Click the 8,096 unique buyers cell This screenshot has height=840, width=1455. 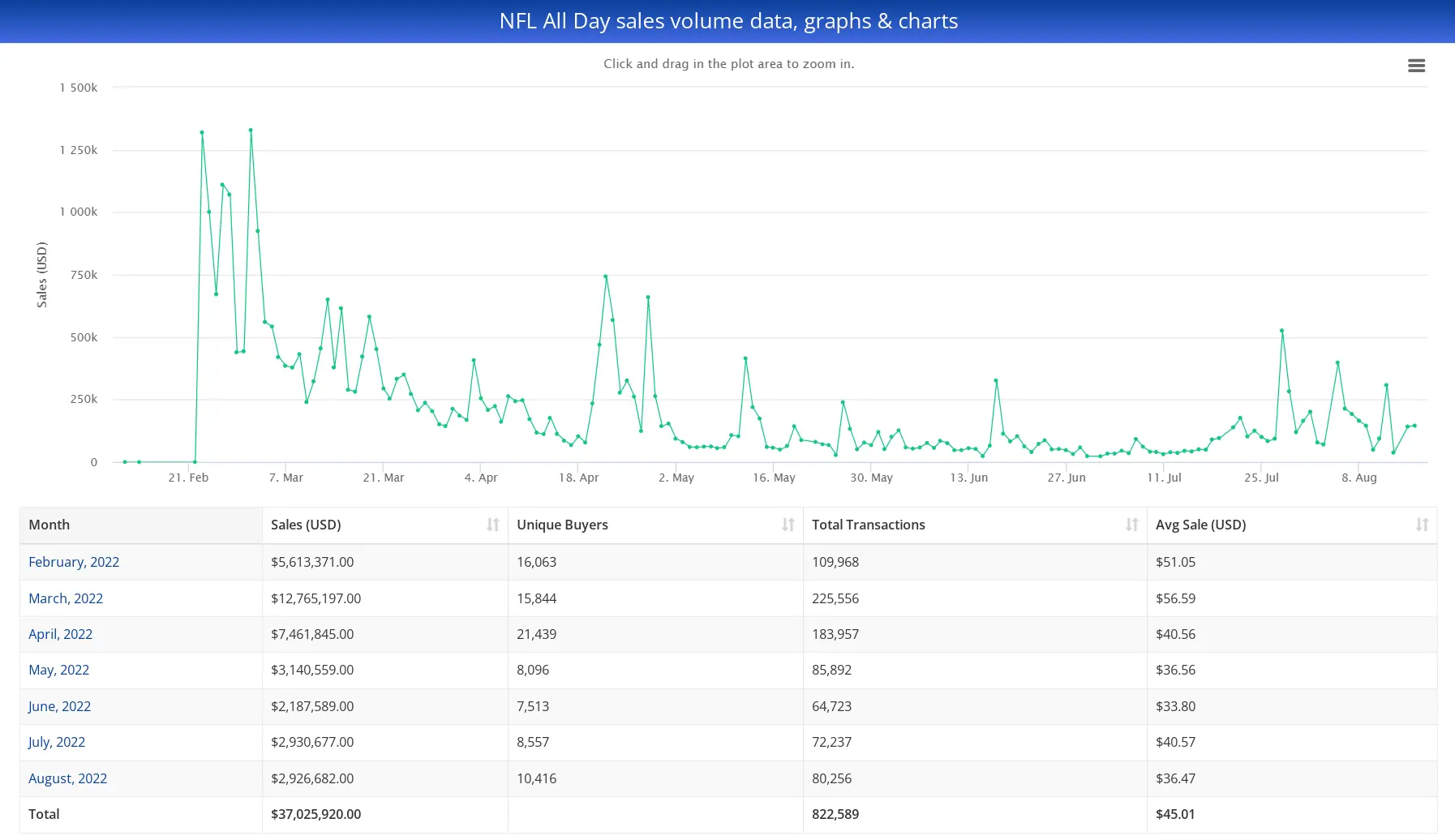click(655, 670)
